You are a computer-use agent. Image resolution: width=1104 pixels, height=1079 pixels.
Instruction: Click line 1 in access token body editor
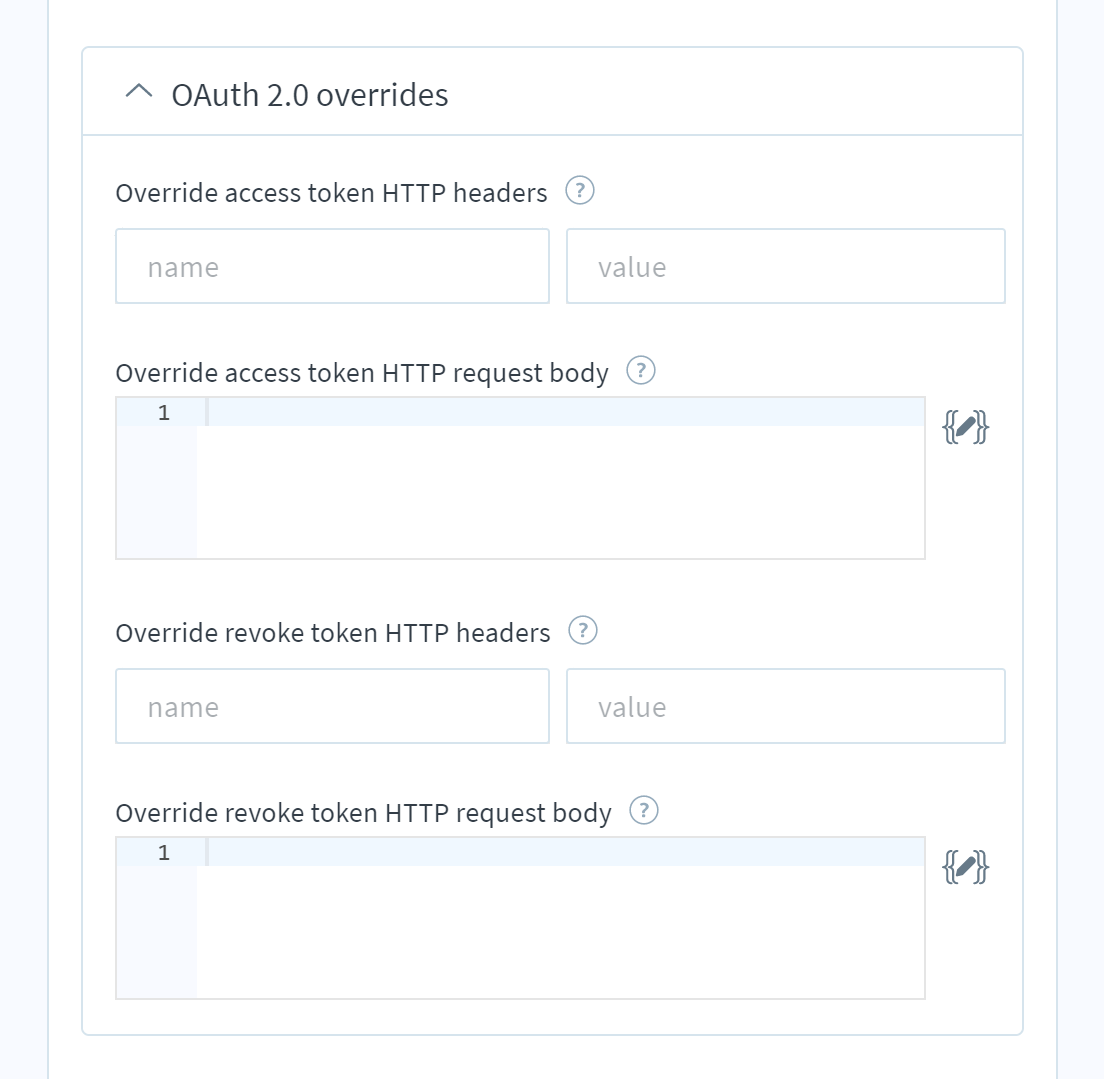coord(565,412)
